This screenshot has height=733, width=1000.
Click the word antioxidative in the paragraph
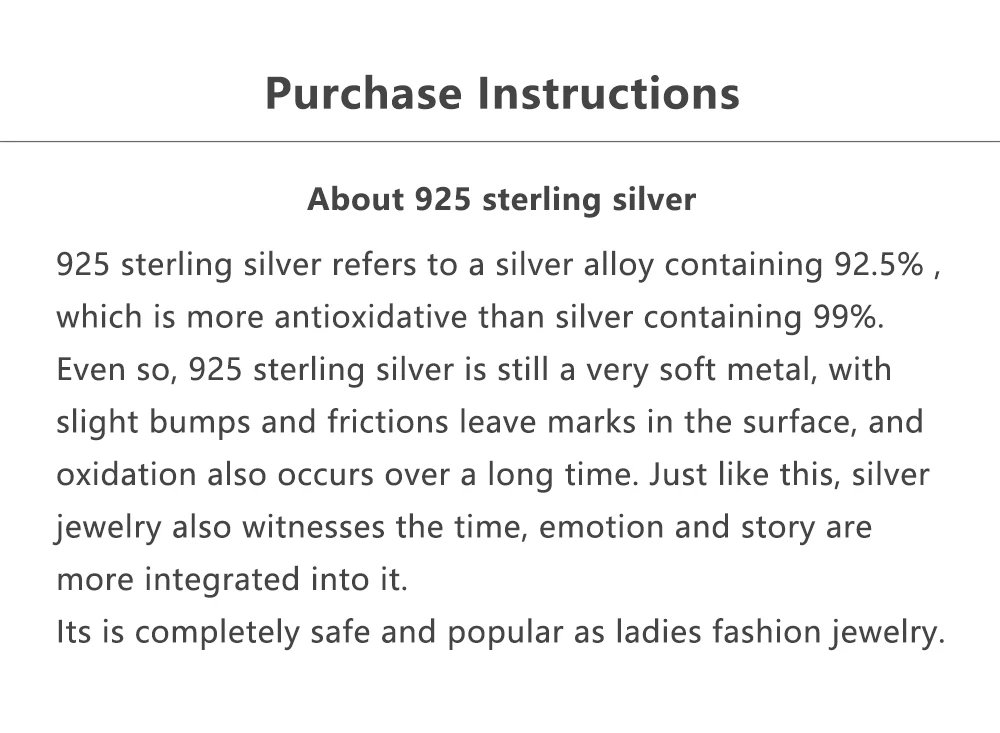click(x=371, y=316)
